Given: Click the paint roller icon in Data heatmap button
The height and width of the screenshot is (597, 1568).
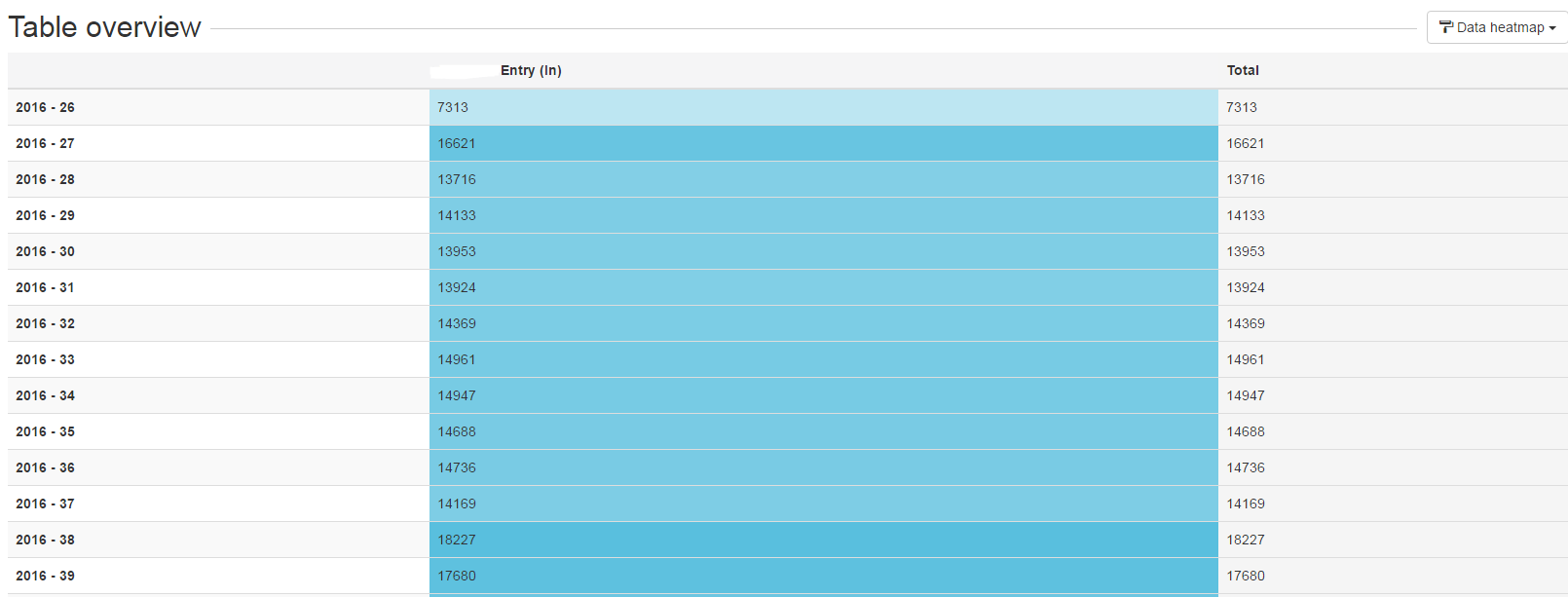Looking at the screenshot, I should pos(1446,27).
